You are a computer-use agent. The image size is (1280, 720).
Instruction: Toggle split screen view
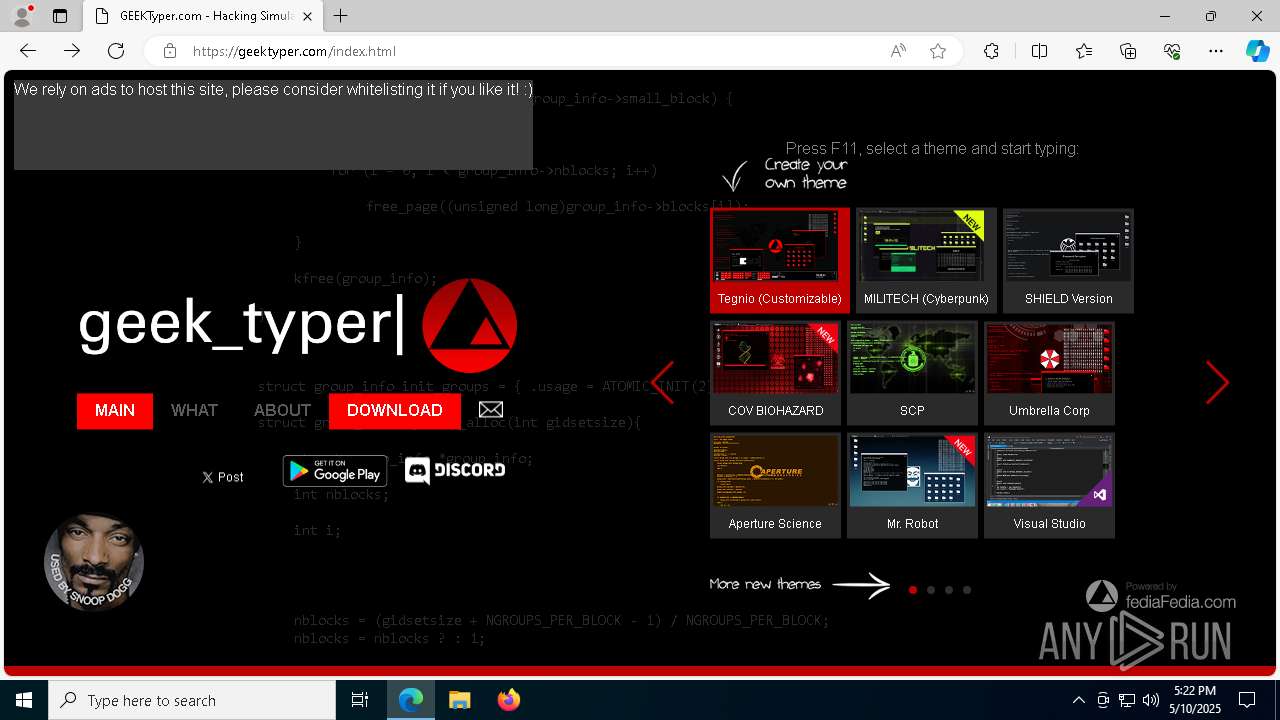pos(1039,51)
